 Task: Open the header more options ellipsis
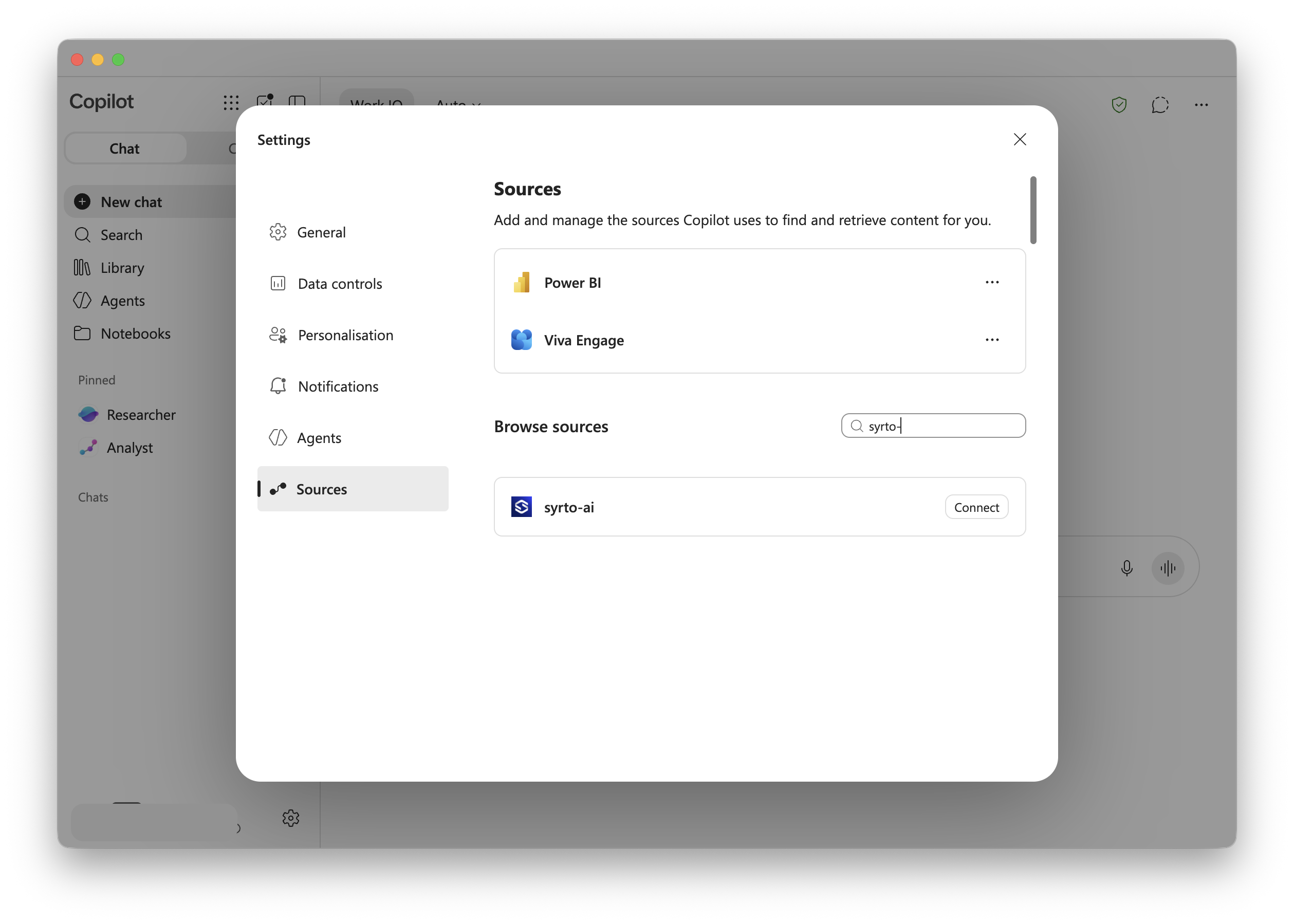click(x=1200, y=105)
